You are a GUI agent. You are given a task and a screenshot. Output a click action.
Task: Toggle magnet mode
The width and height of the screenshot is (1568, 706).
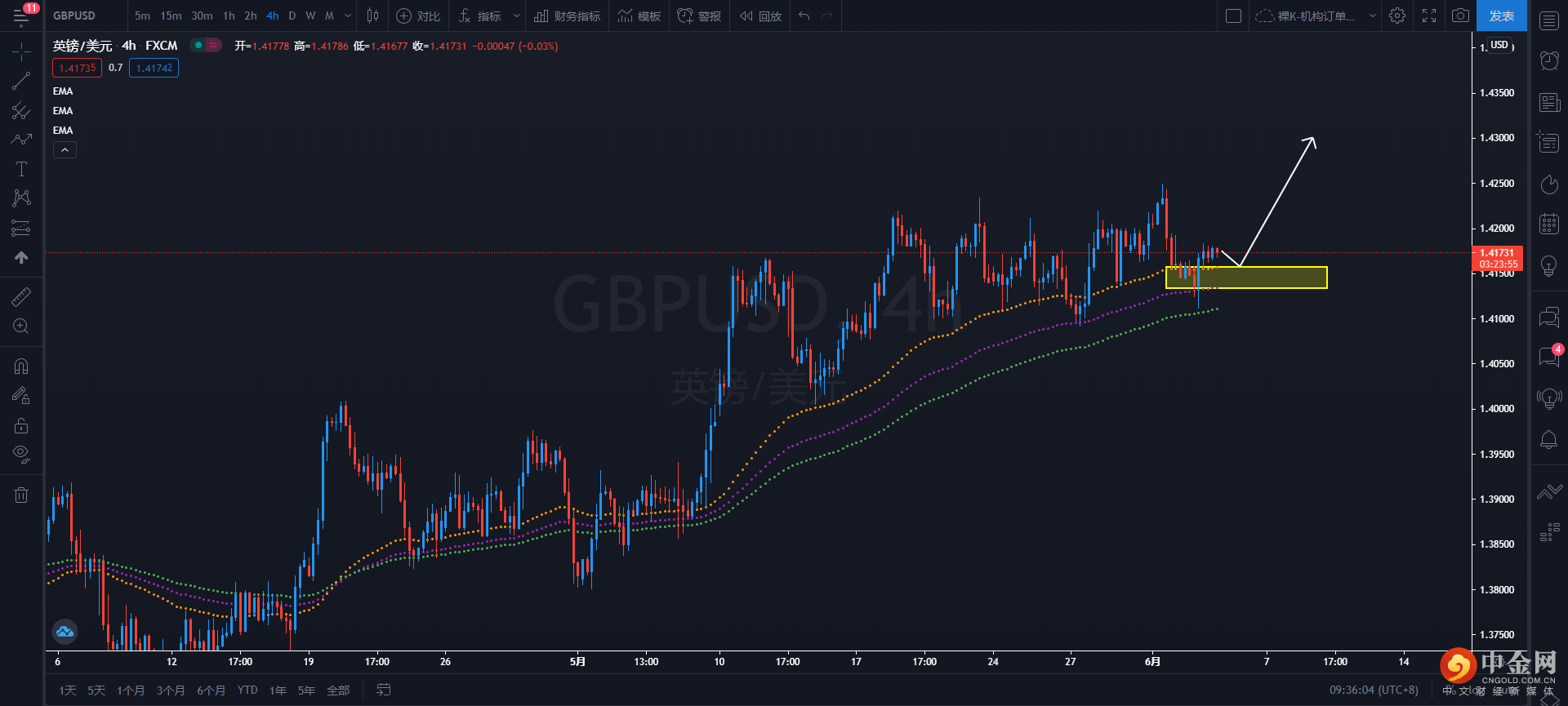(x=21, y=366)
